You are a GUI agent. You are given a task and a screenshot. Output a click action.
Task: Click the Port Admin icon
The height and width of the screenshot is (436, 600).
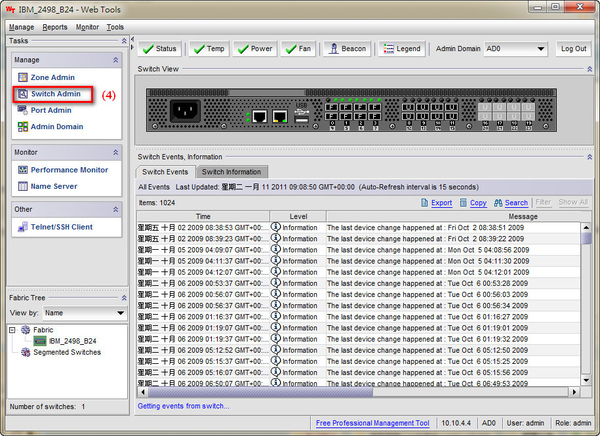point(23,110)
